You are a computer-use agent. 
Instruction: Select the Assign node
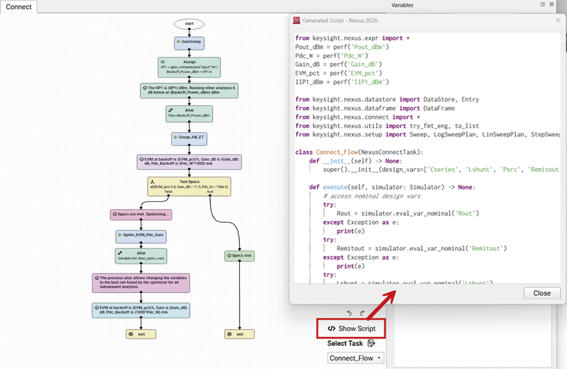[x=189, y=67]
